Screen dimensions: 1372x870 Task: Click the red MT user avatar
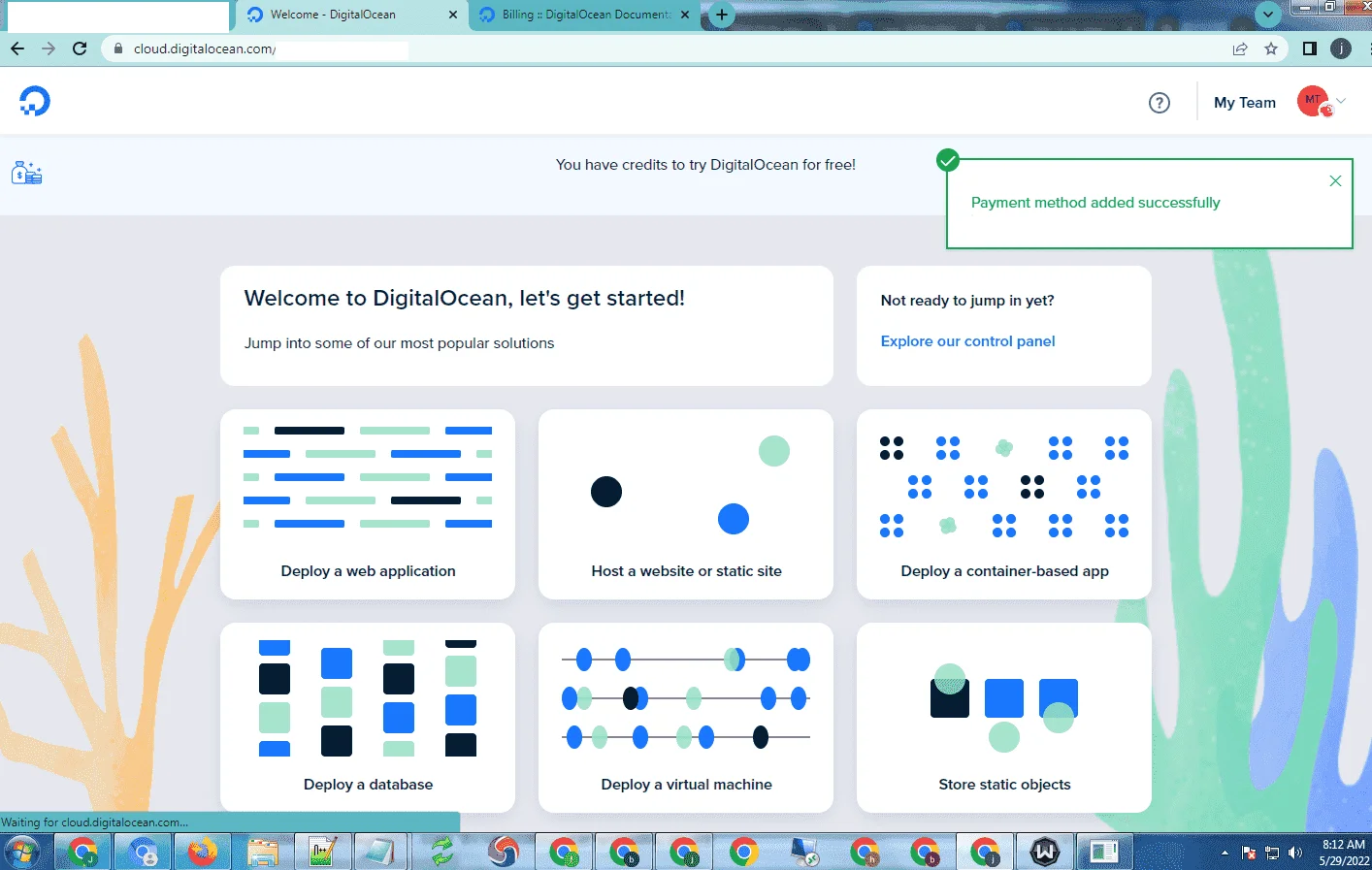click(1314, 101)
